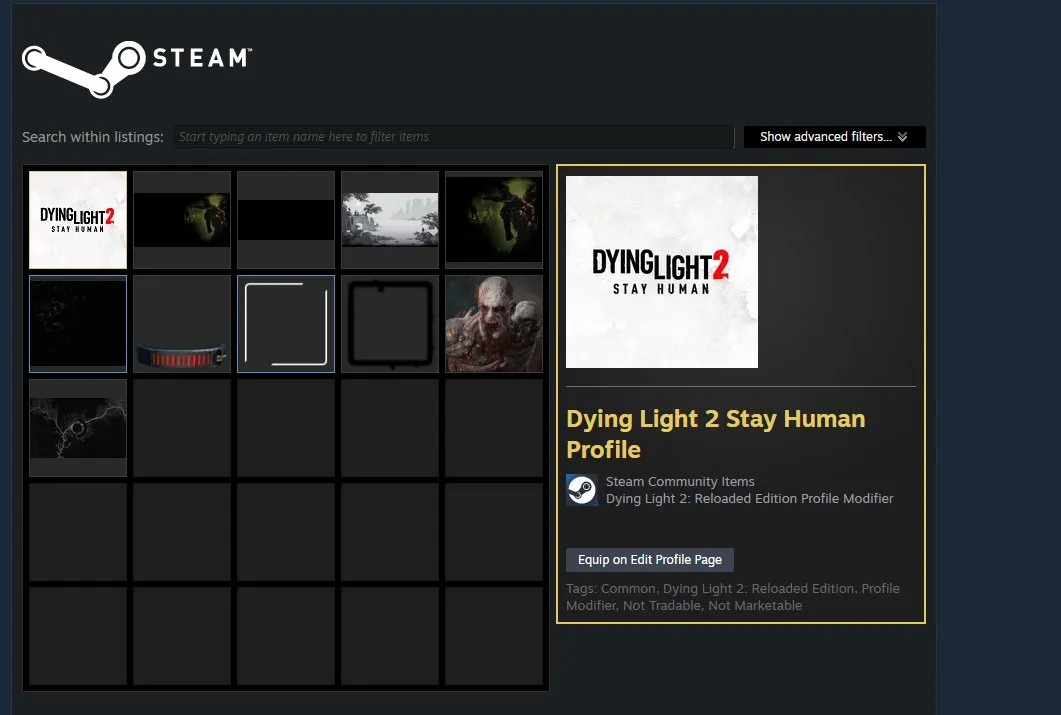Click the 'Steam Community Items' text
This screenshot has width=1061, height=715.
pyautogui.click(x=680, y=482)
